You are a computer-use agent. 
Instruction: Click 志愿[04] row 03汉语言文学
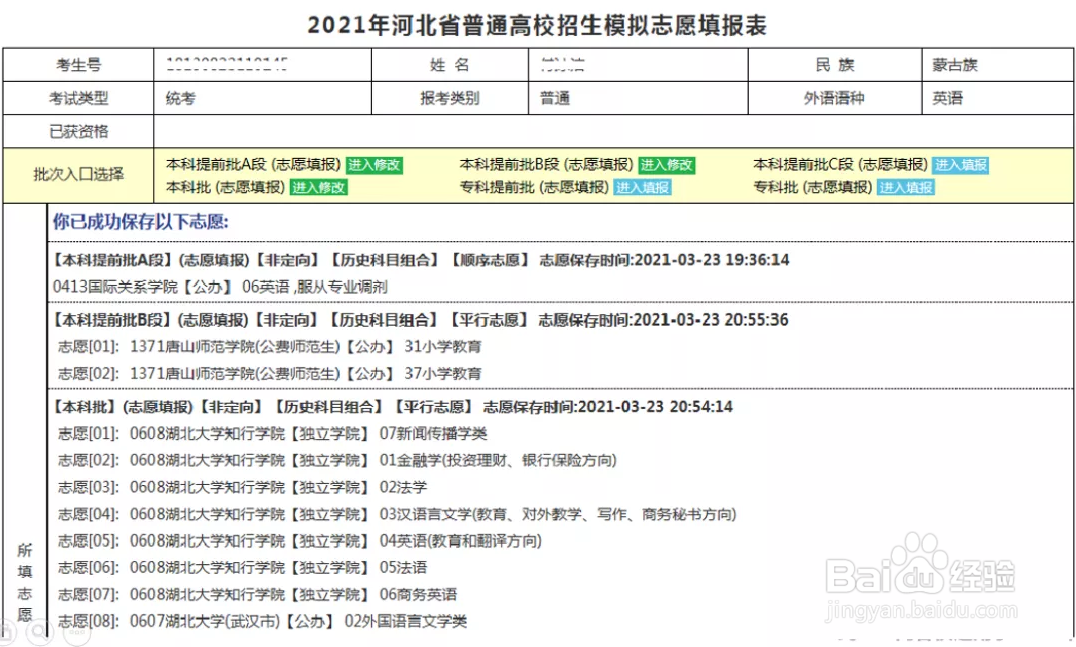(397, 514)
